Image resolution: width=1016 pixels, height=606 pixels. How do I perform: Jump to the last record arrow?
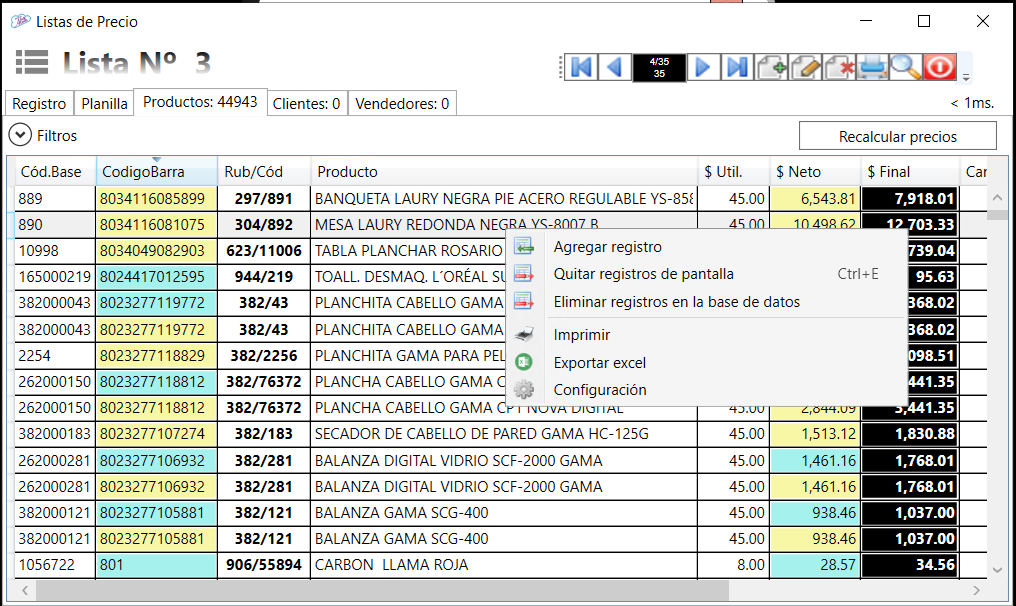pyautogui.click(x=737, y=67)
